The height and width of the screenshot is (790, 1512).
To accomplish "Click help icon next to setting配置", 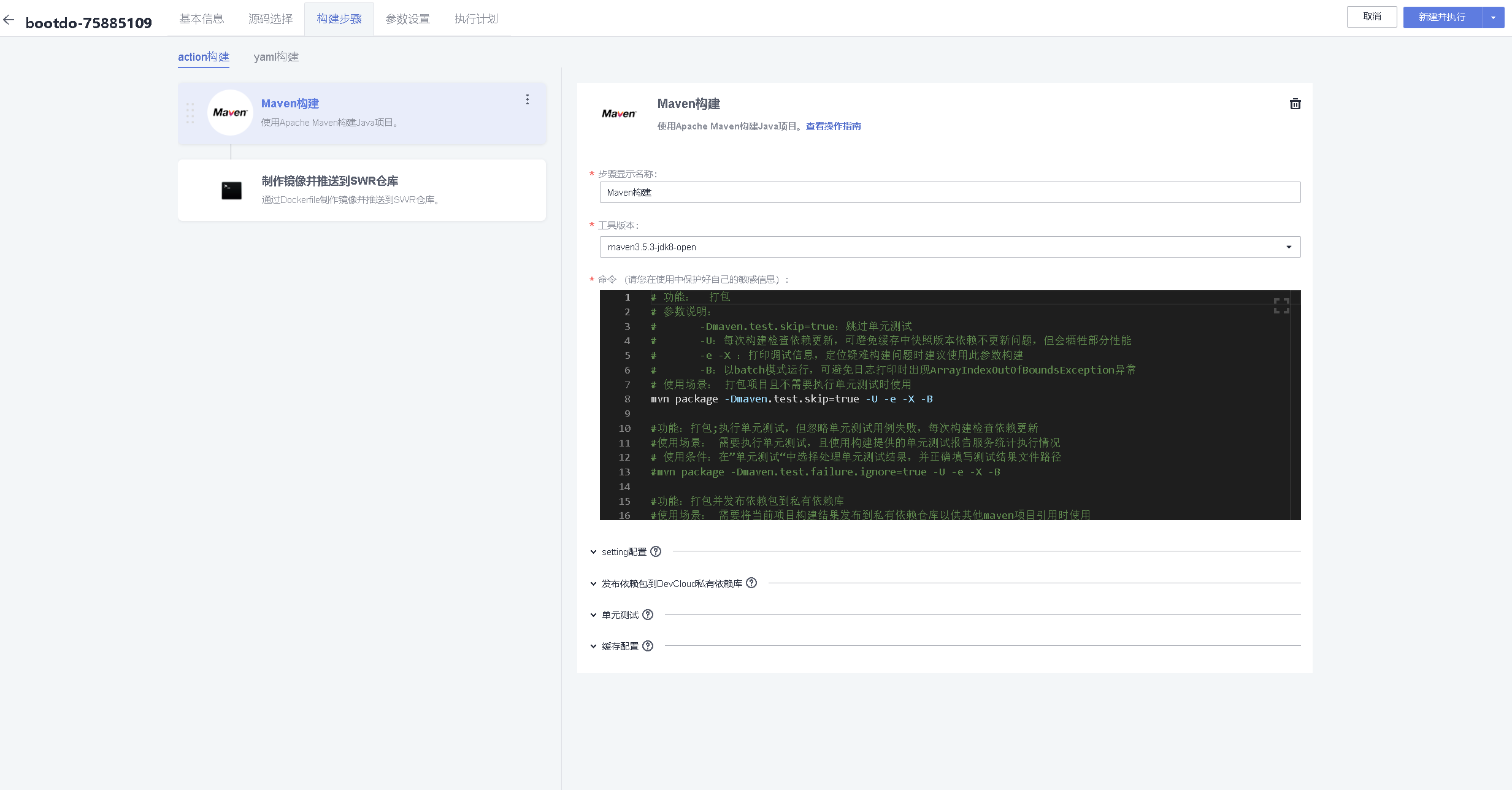I will (656, 551).
